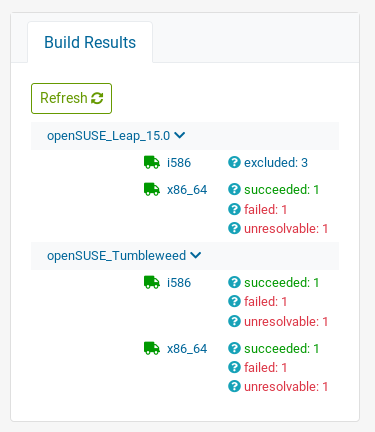Click truck icon for Tumbleweed i586
The height and width of the screenshot is (432, 375).
pyautogui.click(x=152, y=282)
